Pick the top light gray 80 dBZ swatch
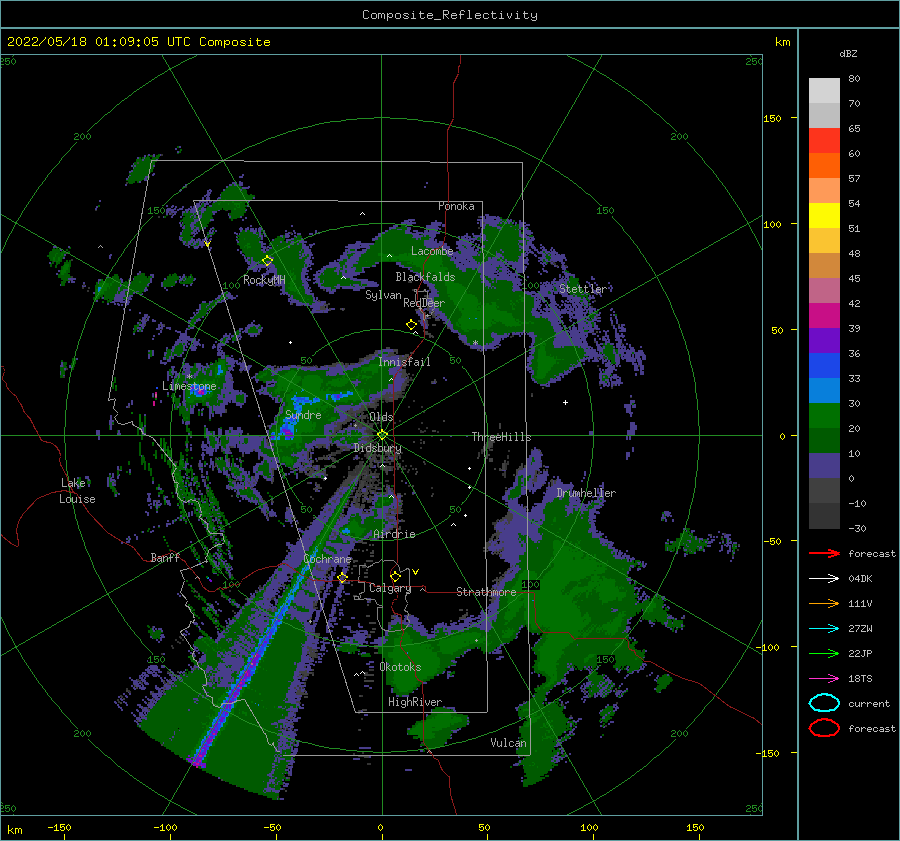Image resolution: width=900 pixels, height=841 pixels. 824,91
